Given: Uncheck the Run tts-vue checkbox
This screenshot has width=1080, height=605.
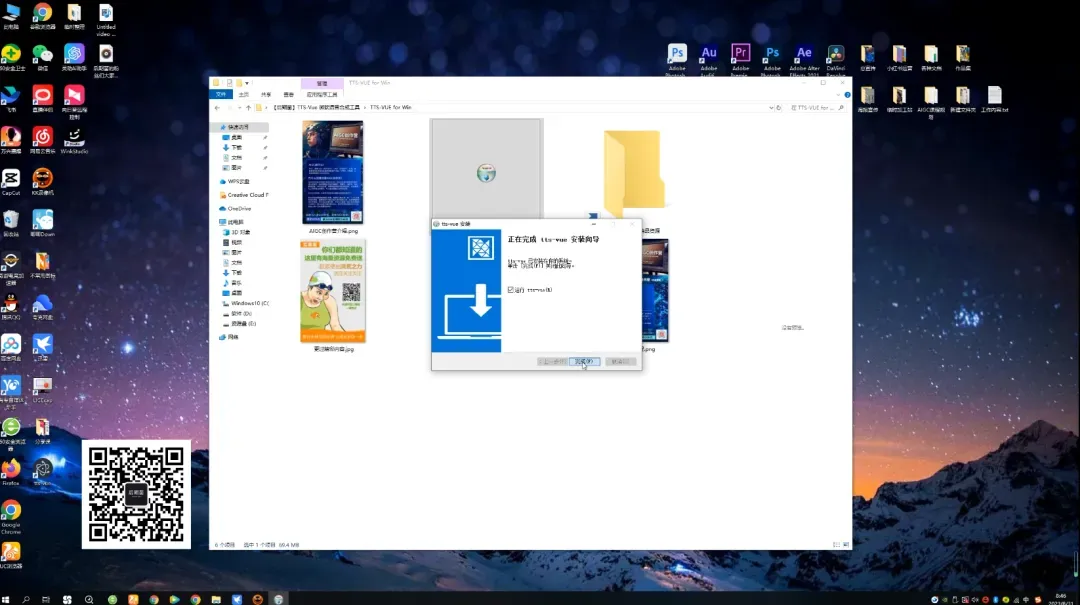Looking at the screenshot, I should pyautogui.click(x=510, y=289).
